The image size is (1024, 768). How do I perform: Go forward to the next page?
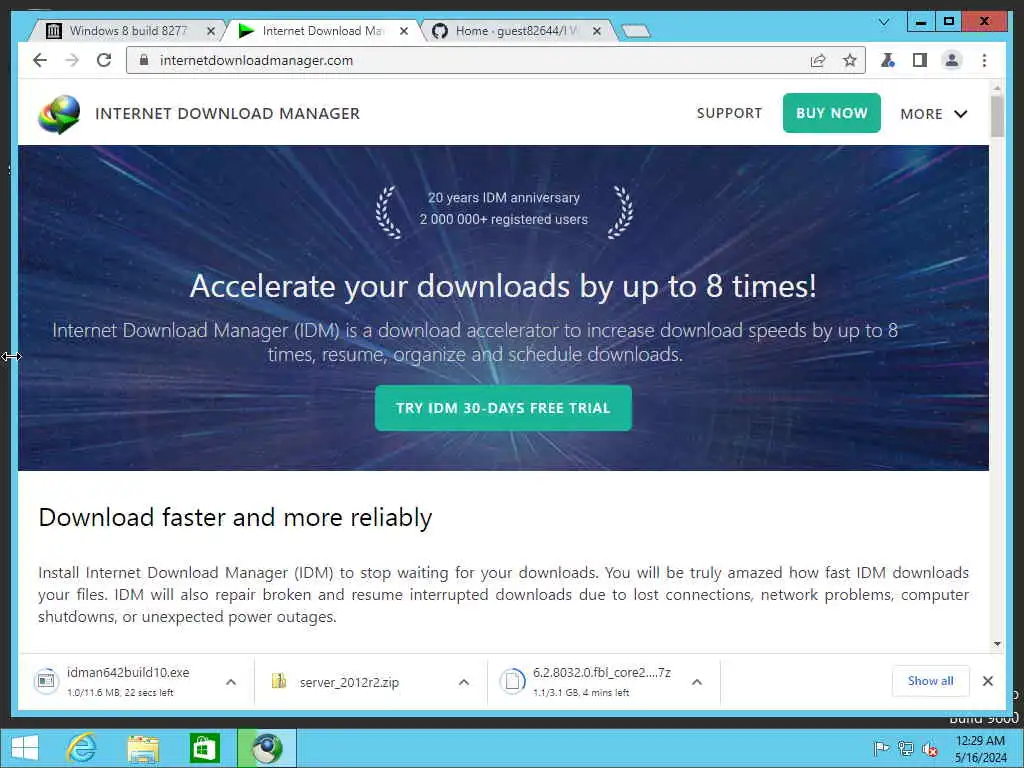pyautogui.click(x=72, y=60)
